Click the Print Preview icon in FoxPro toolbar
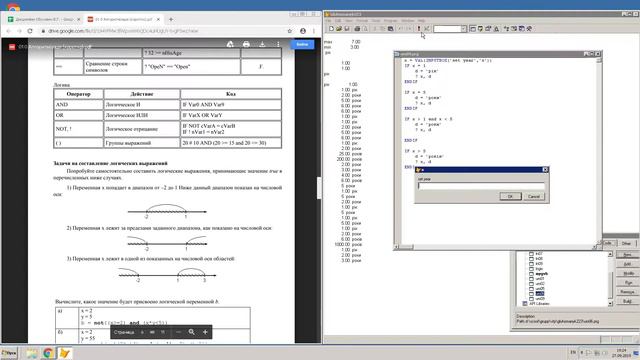 coord(365,29)
